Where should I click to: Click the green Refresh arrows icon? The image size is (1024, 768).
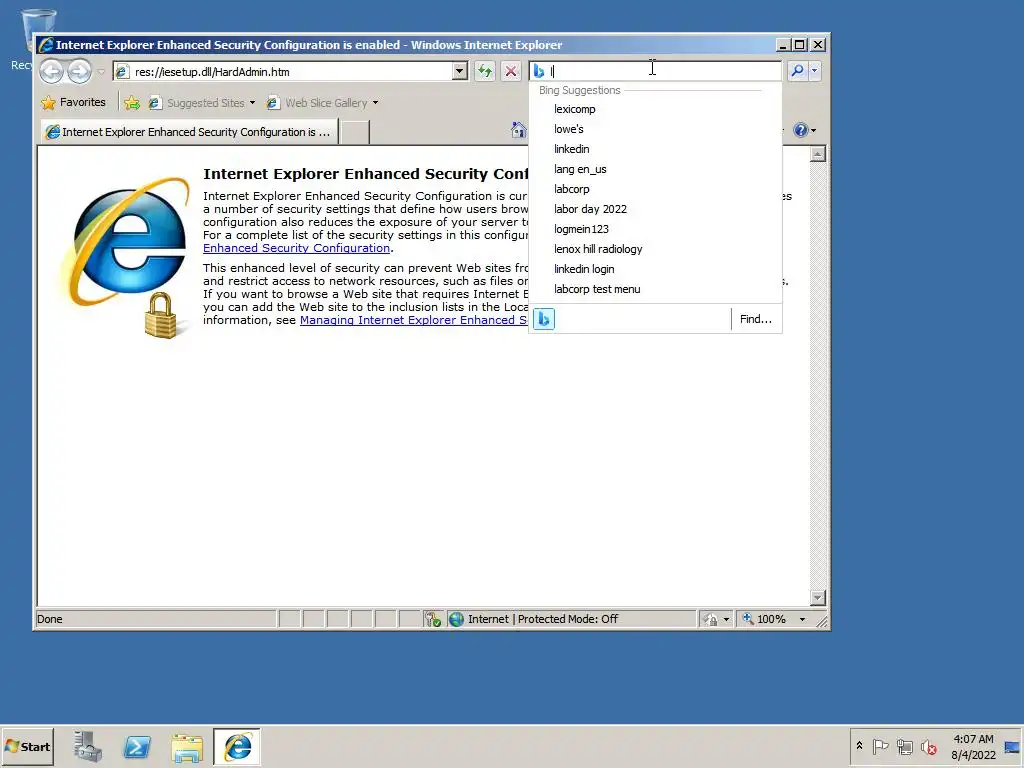tap(485, 71)
